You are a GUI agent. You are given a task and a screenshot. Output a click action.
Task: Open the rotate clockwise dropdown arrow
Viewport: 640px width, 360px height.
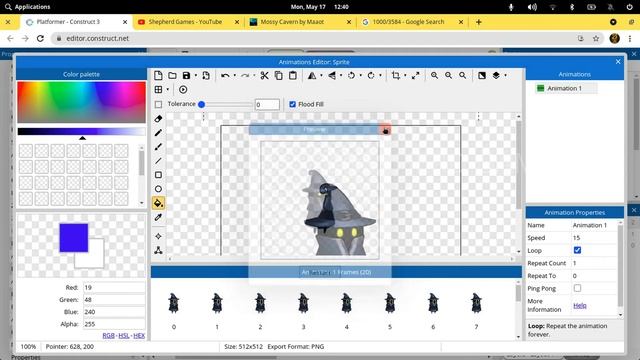380,76
